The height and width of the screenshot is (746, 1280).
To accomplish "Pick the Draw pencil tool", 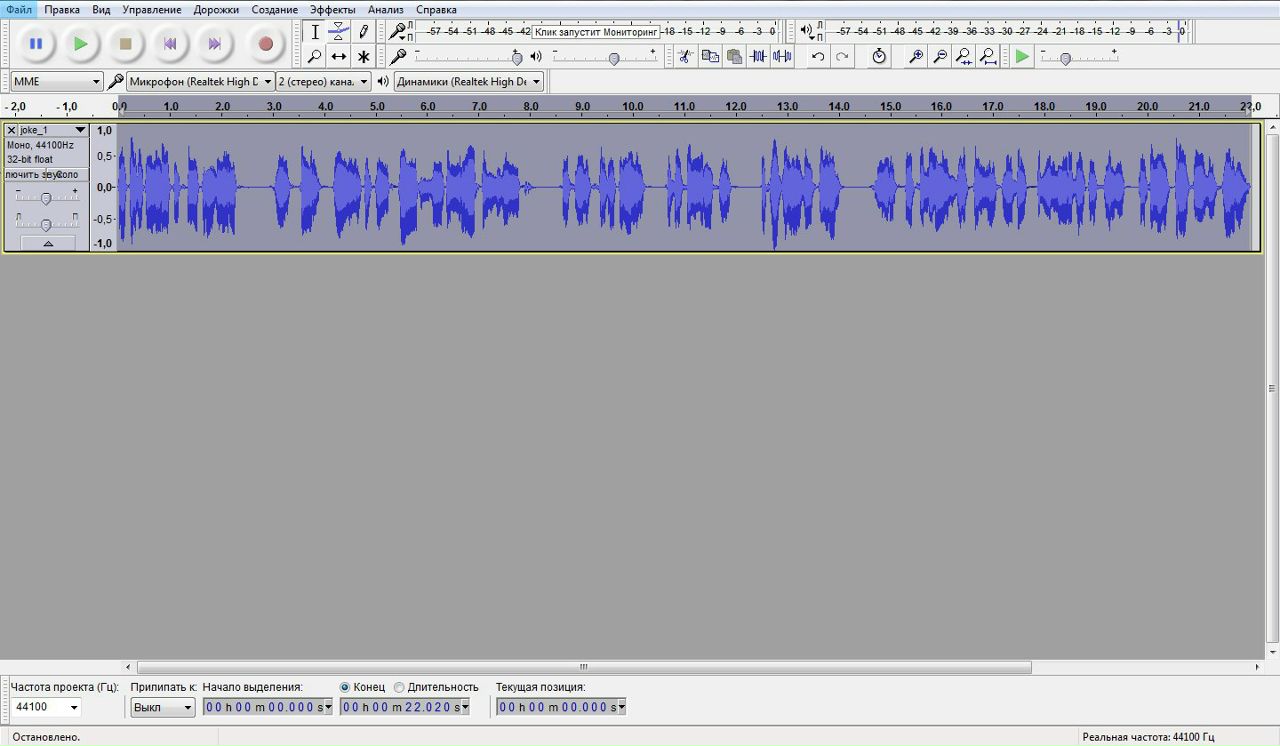I will [x=364, y=31].
